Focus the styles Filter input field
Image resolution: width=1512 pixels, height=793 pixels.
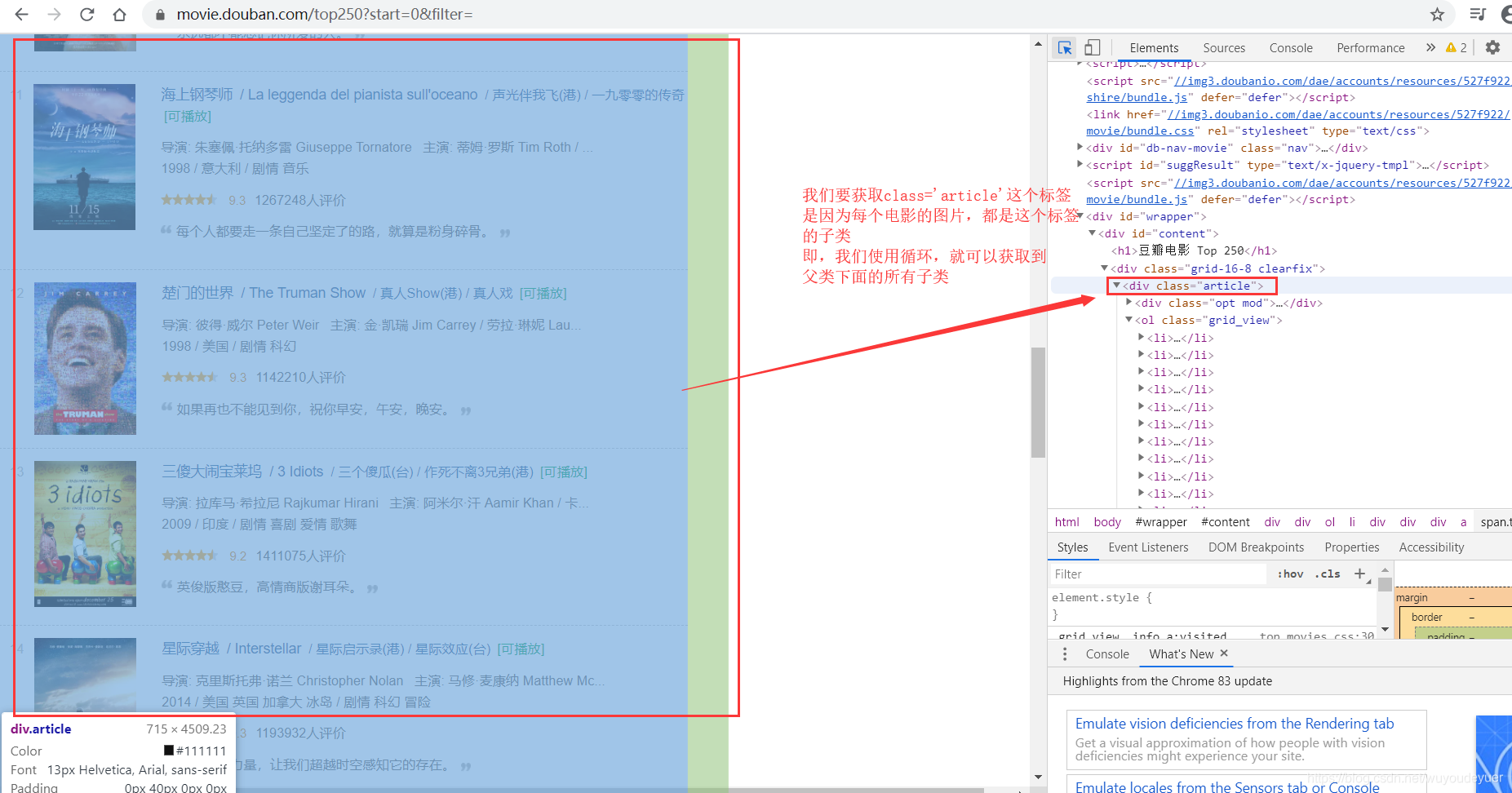click(1159, 574)
